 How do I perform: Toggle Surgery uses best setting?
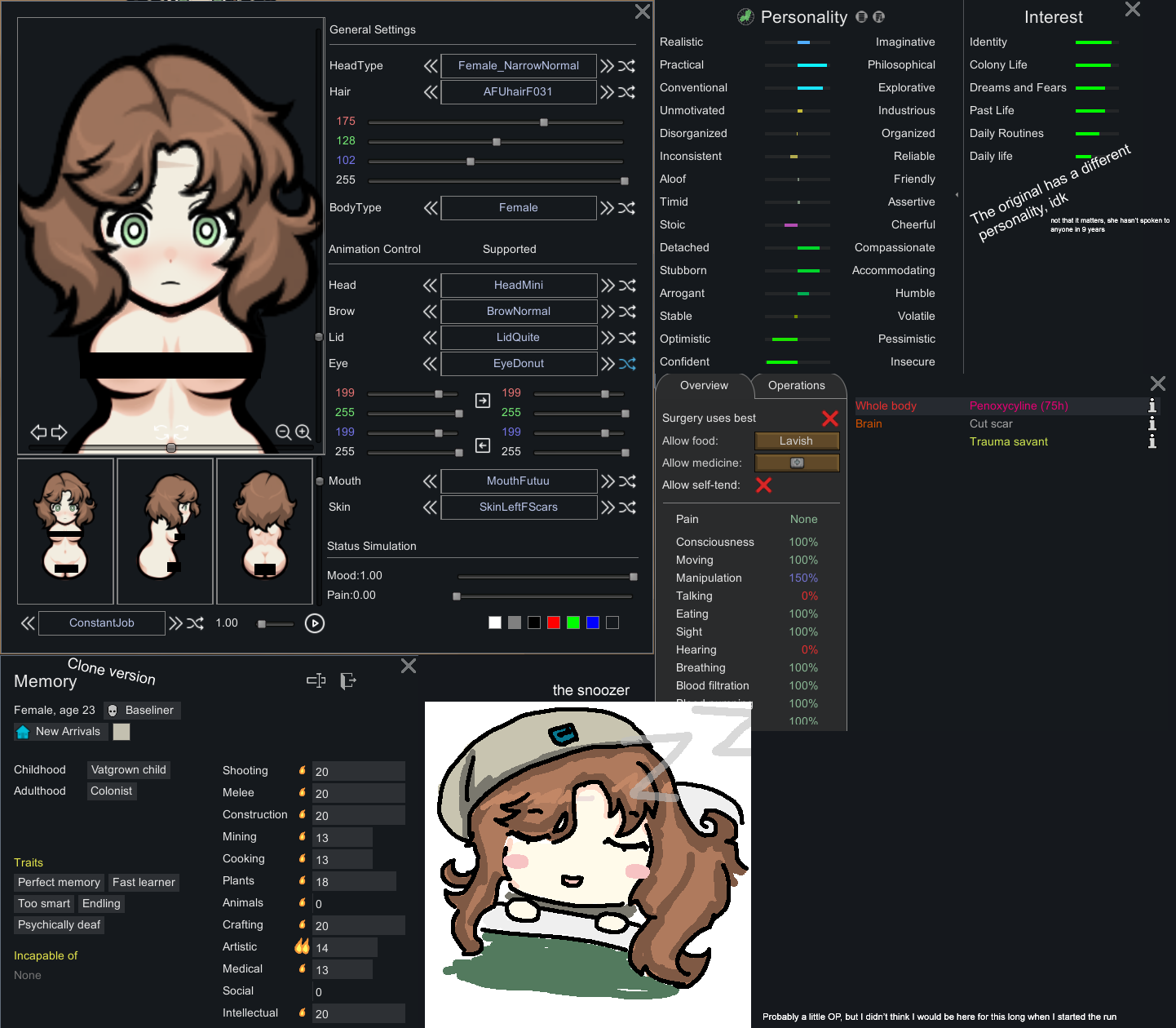point(830,419)
